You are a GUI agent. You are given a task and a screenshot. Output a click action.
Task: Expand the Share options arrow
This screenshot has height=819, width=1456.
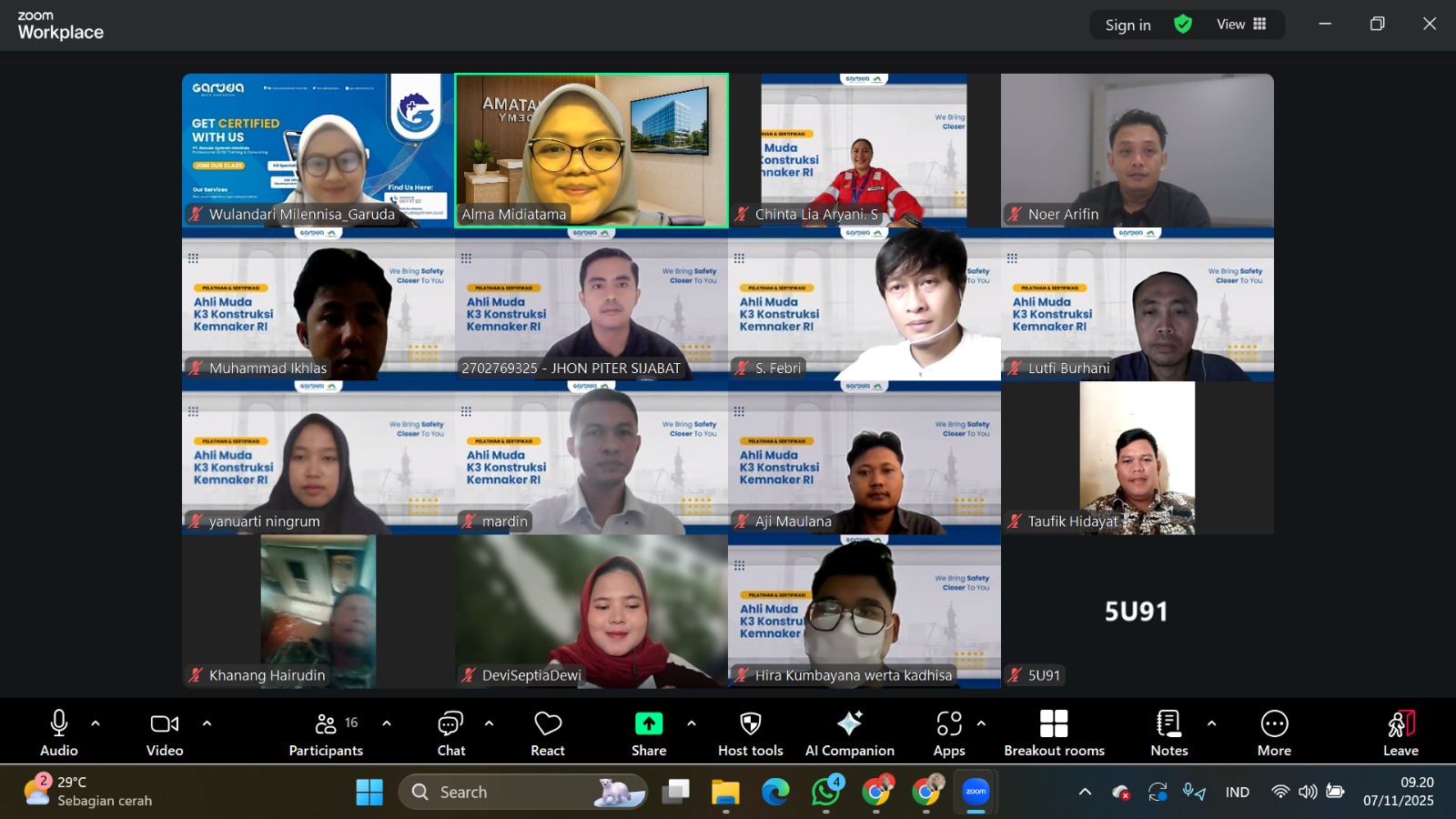(x=692, y=723)
